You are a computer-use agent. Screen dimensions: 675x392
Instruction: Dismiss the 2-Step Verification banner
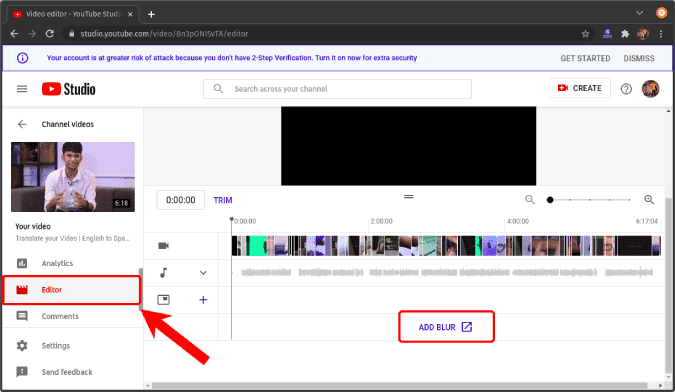tap(639, 58)
